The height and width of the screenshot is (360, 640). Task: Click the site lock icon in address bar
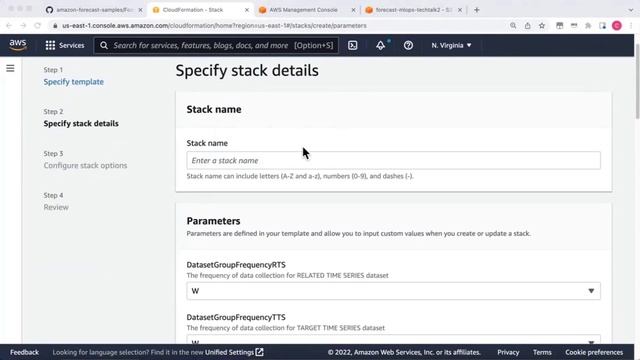point(55,25)
